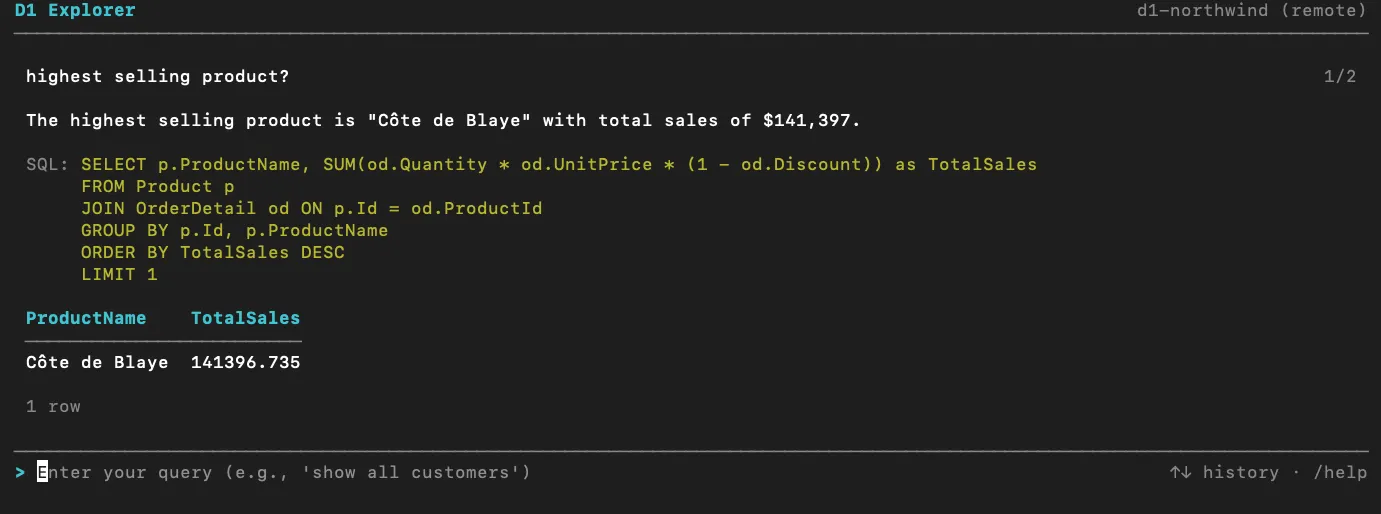Select the TotalSales column header
The width and height of the screenshot is (1381, 514).
[x=245, y=318]
